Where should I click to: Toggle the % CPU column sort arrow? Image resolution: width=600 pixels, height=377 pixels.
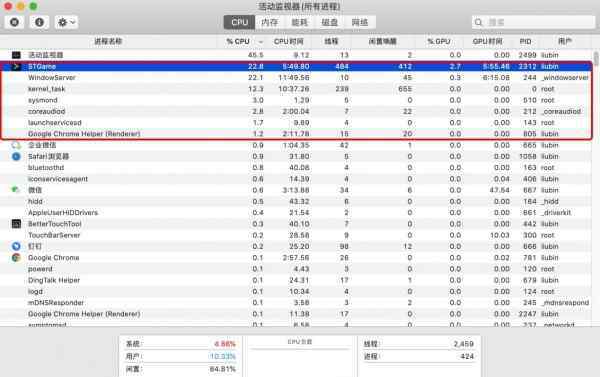[261, 42]
